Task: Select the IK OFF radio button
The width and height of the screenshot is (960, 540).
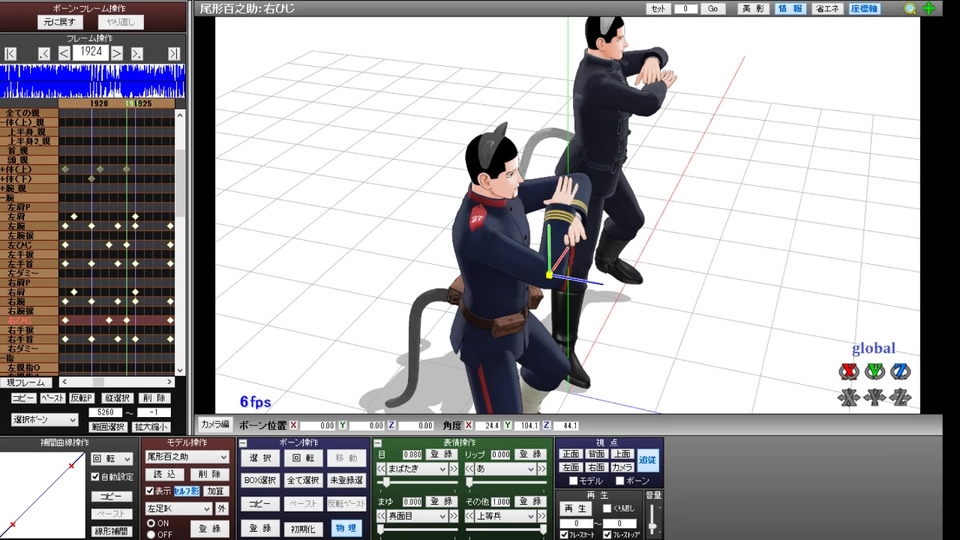Action: point(151,534)
